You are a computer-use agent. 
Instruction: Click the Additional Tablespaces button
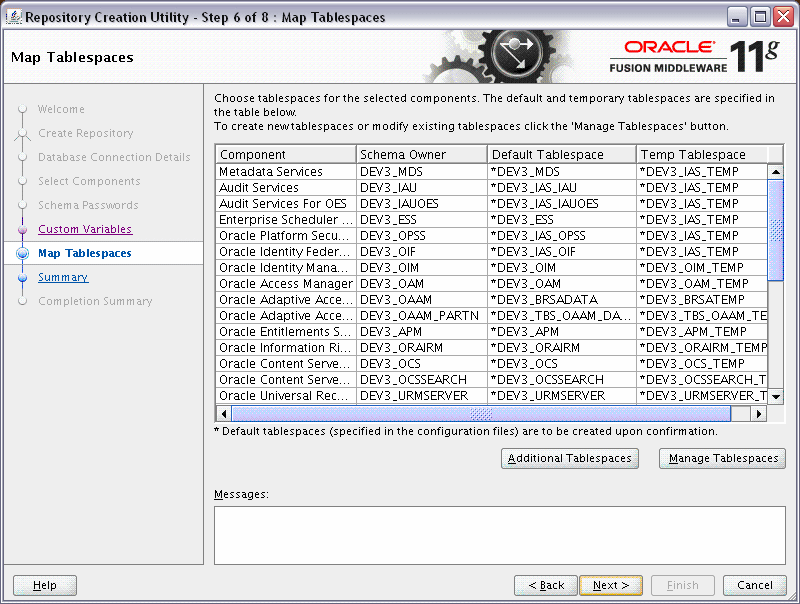569,458
